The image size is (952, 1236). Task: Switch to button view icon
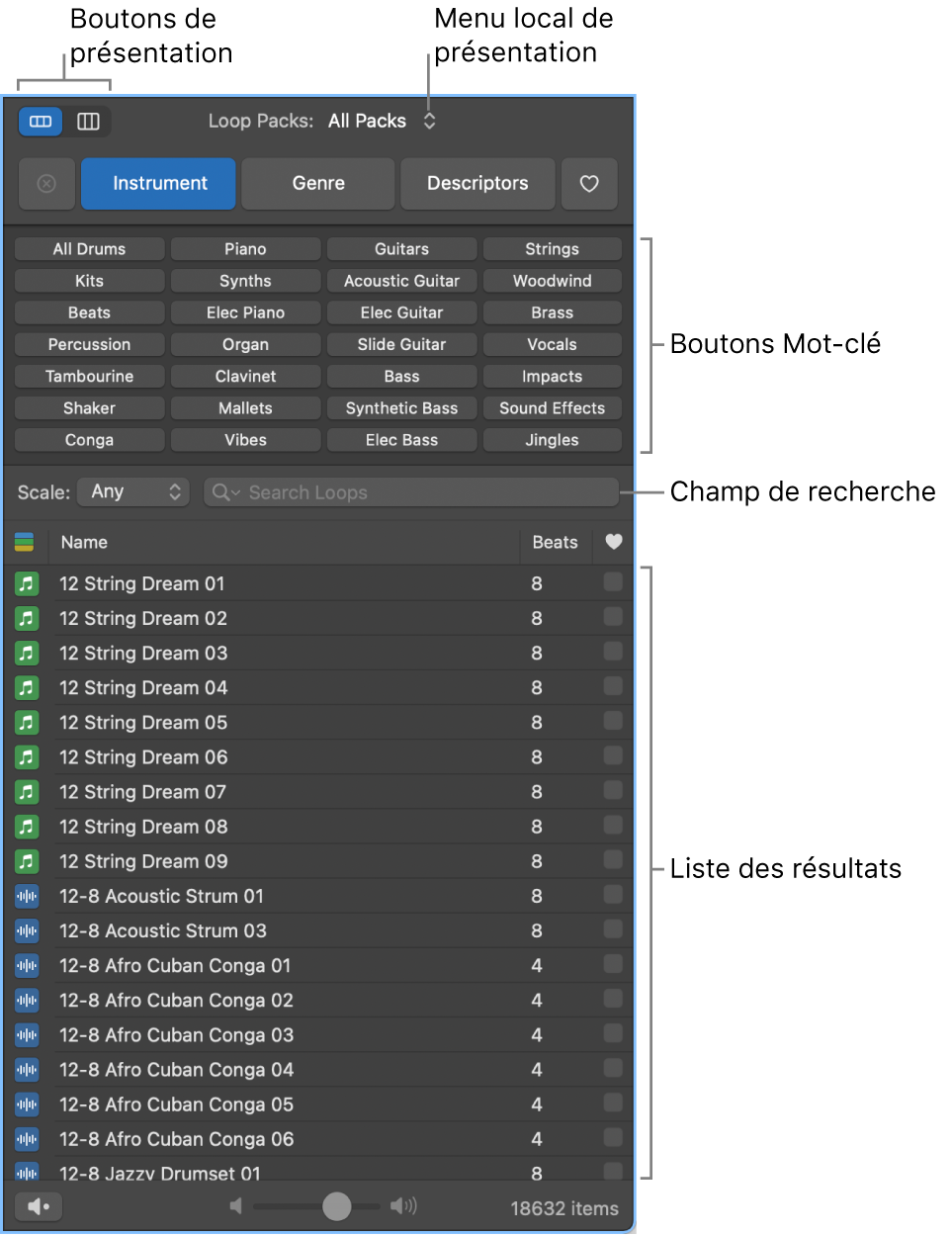pyautogui.click(x=41, y=122)
